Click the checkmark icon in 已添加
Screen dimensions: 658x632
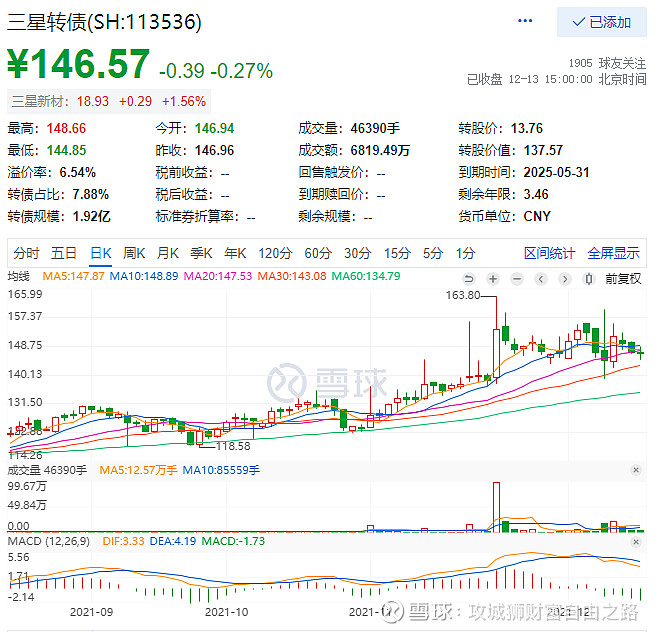pyautogui.click(x=579, y=22)
